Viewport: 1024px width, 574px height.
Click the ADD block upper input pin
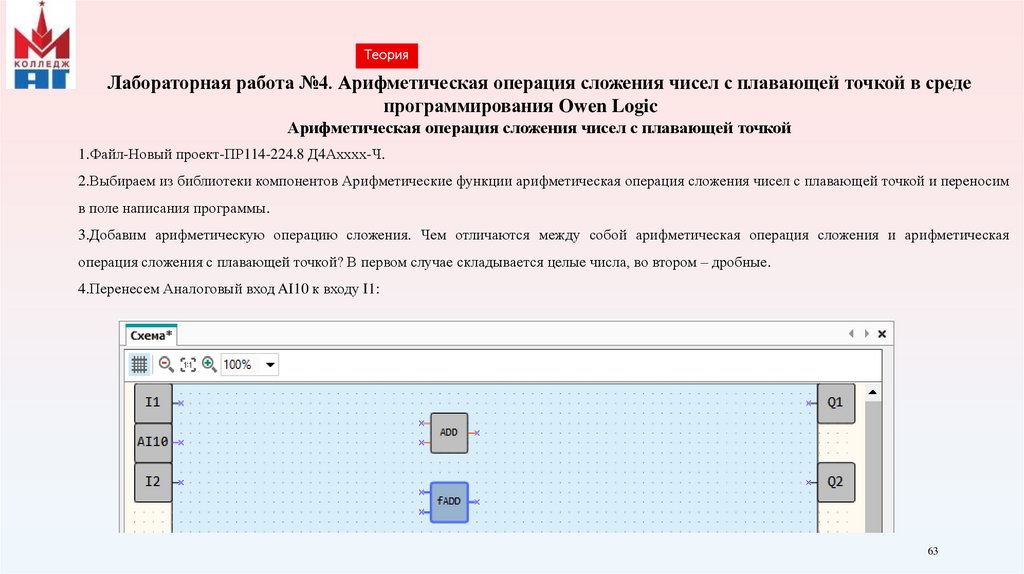pyautogui.click(x=422, y=423)
